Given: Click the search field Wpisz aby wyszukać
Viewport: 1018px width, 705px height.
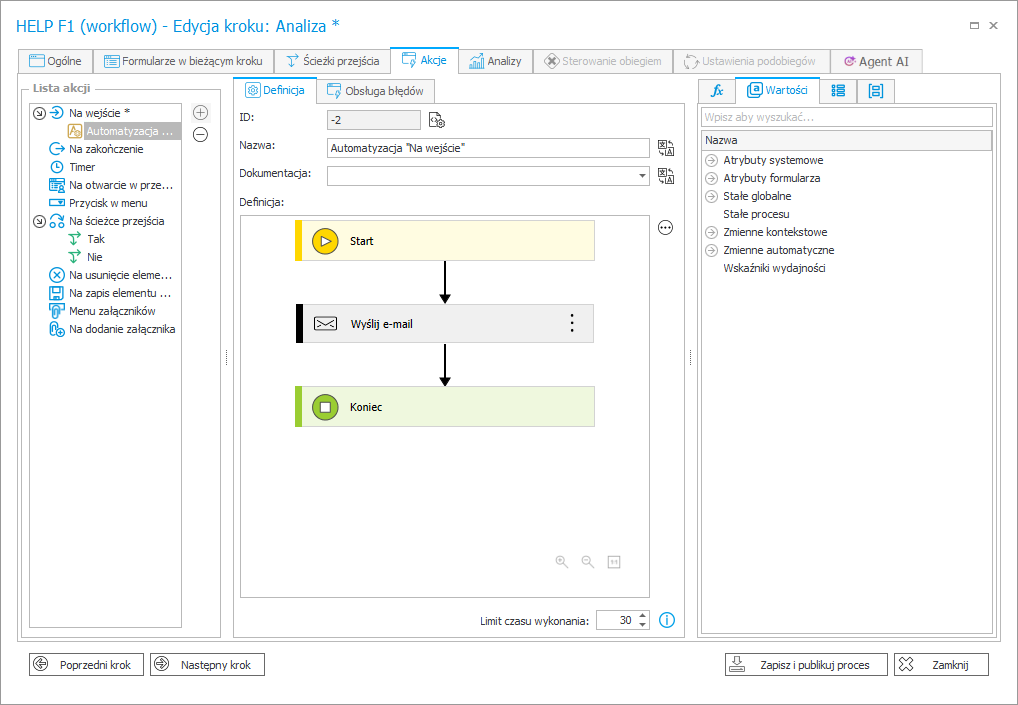Looking at the screenshot, I should (x=846, y=117).
